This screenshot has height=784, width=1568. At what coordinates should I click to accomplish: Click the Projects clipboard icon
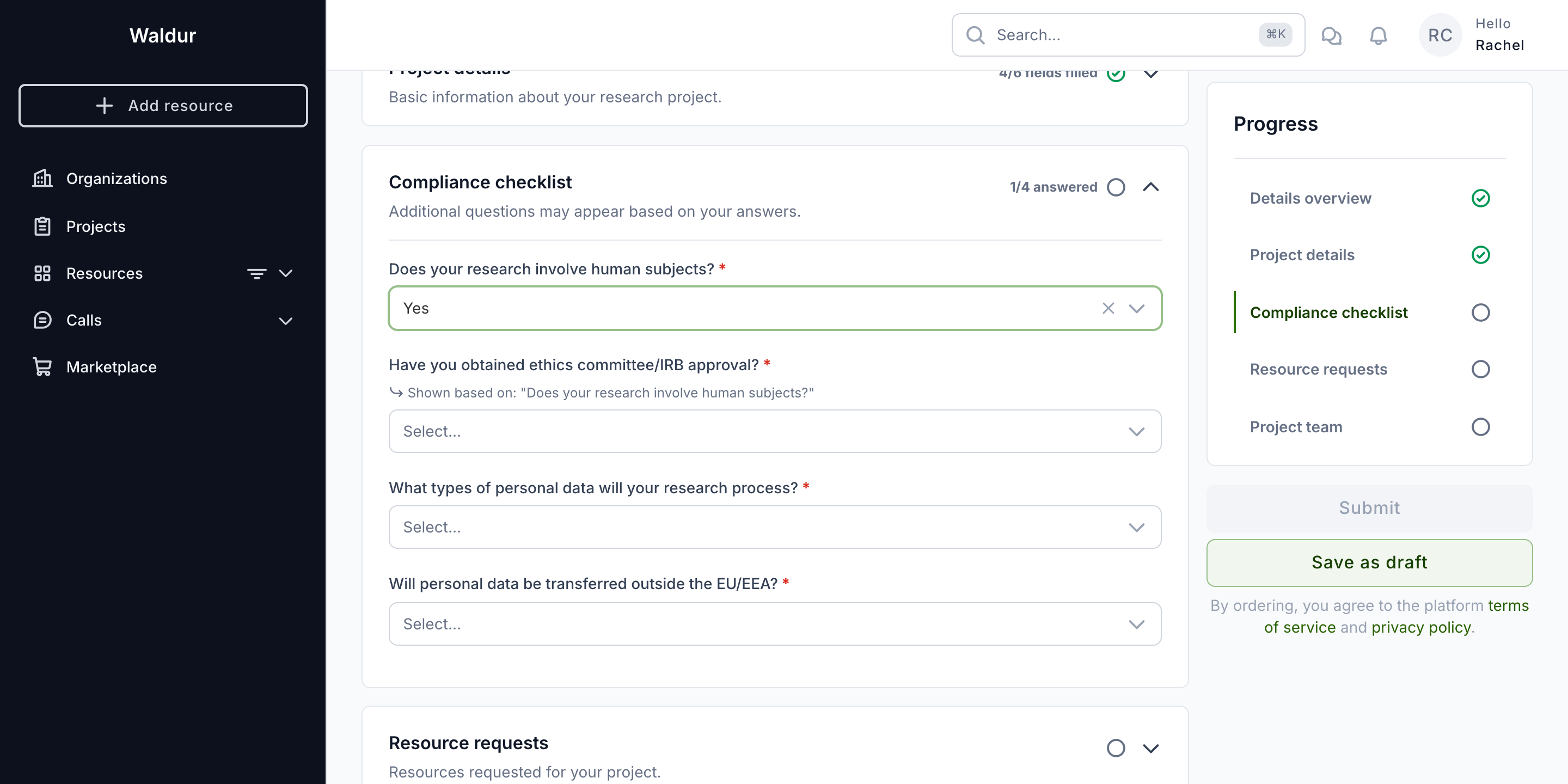click(x=42, y=226)
